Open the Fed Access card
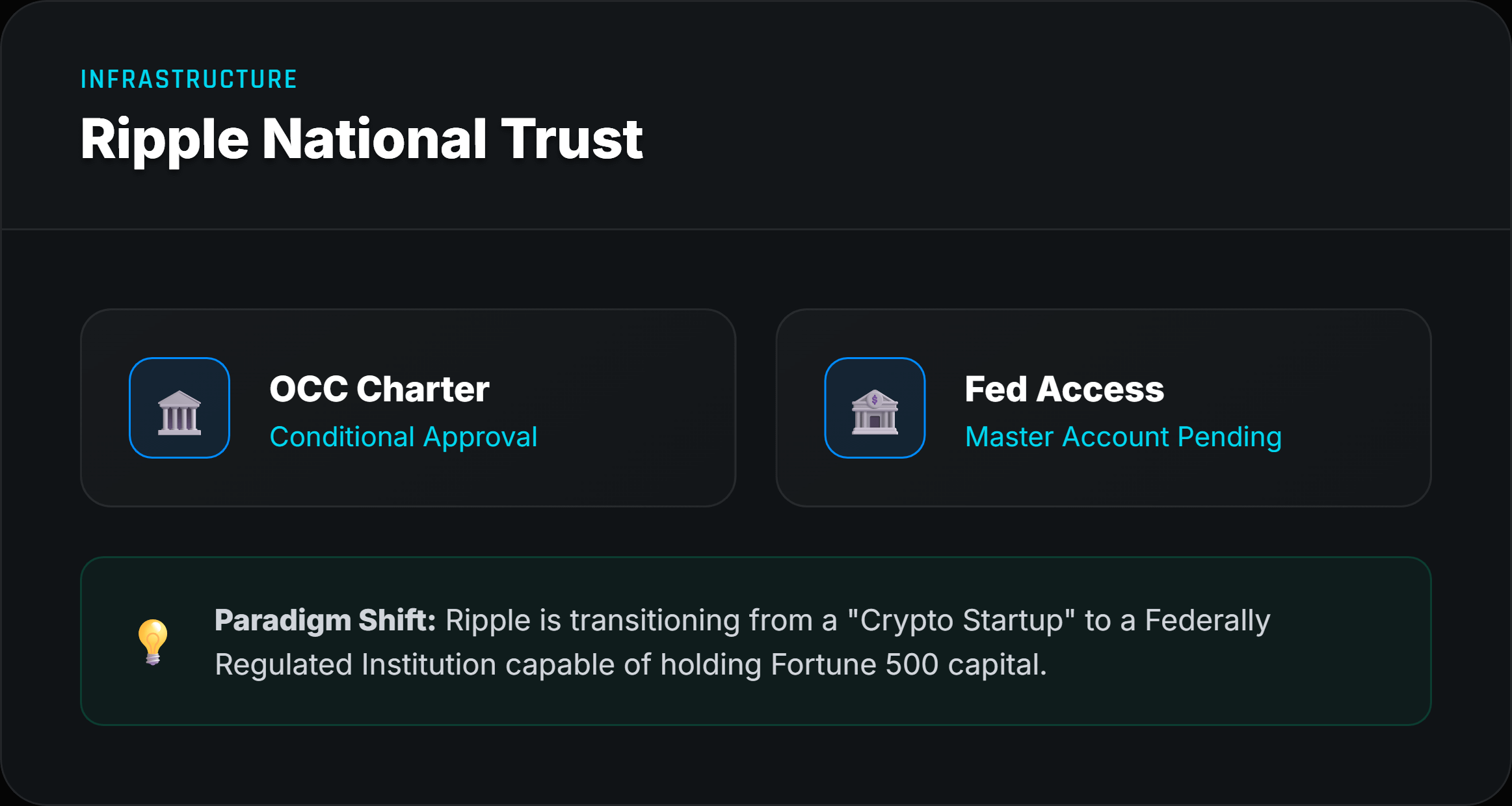 pyautogui.click(x=1104, y=408)
